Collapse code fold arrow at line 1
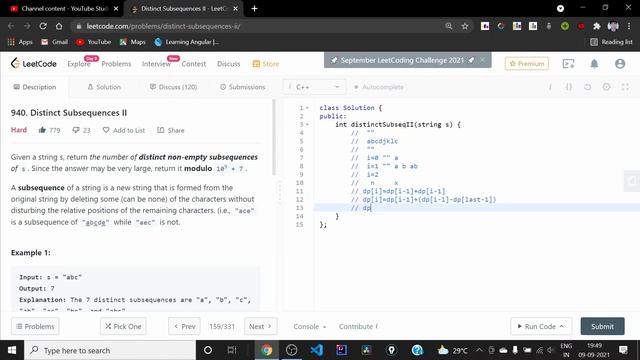Screen dimensions: 640x360 (307, 108)
